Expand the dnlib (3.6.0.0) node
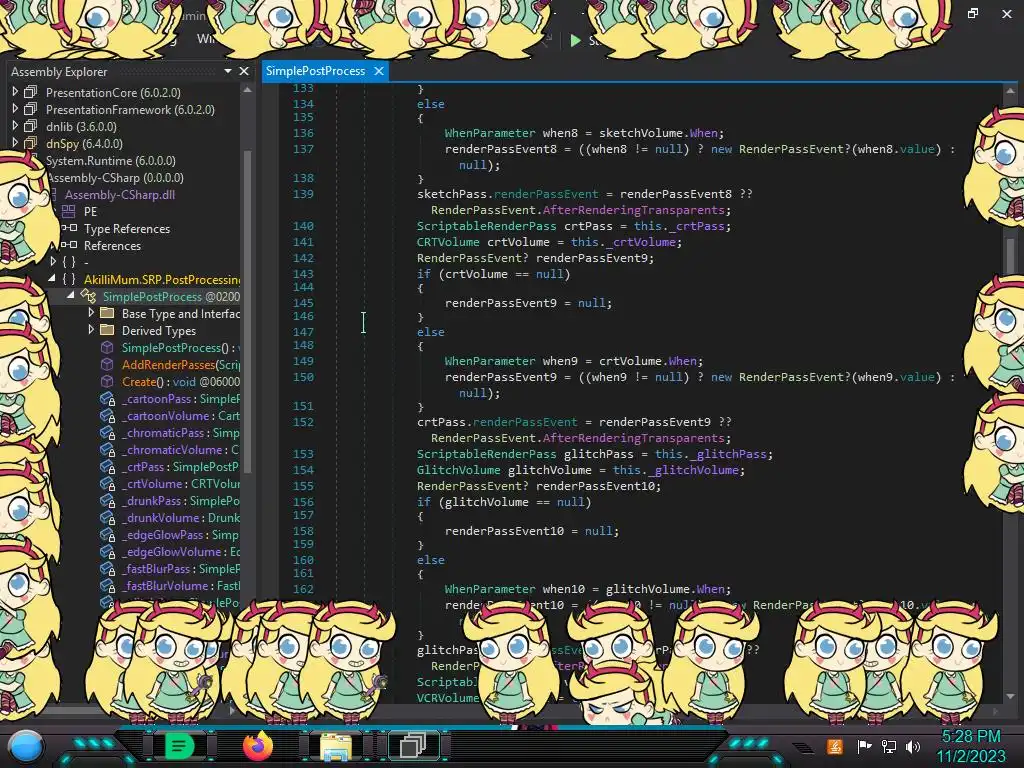This screenshot has width=1024, height=768. pyautogui.click(x=14, y=126)
